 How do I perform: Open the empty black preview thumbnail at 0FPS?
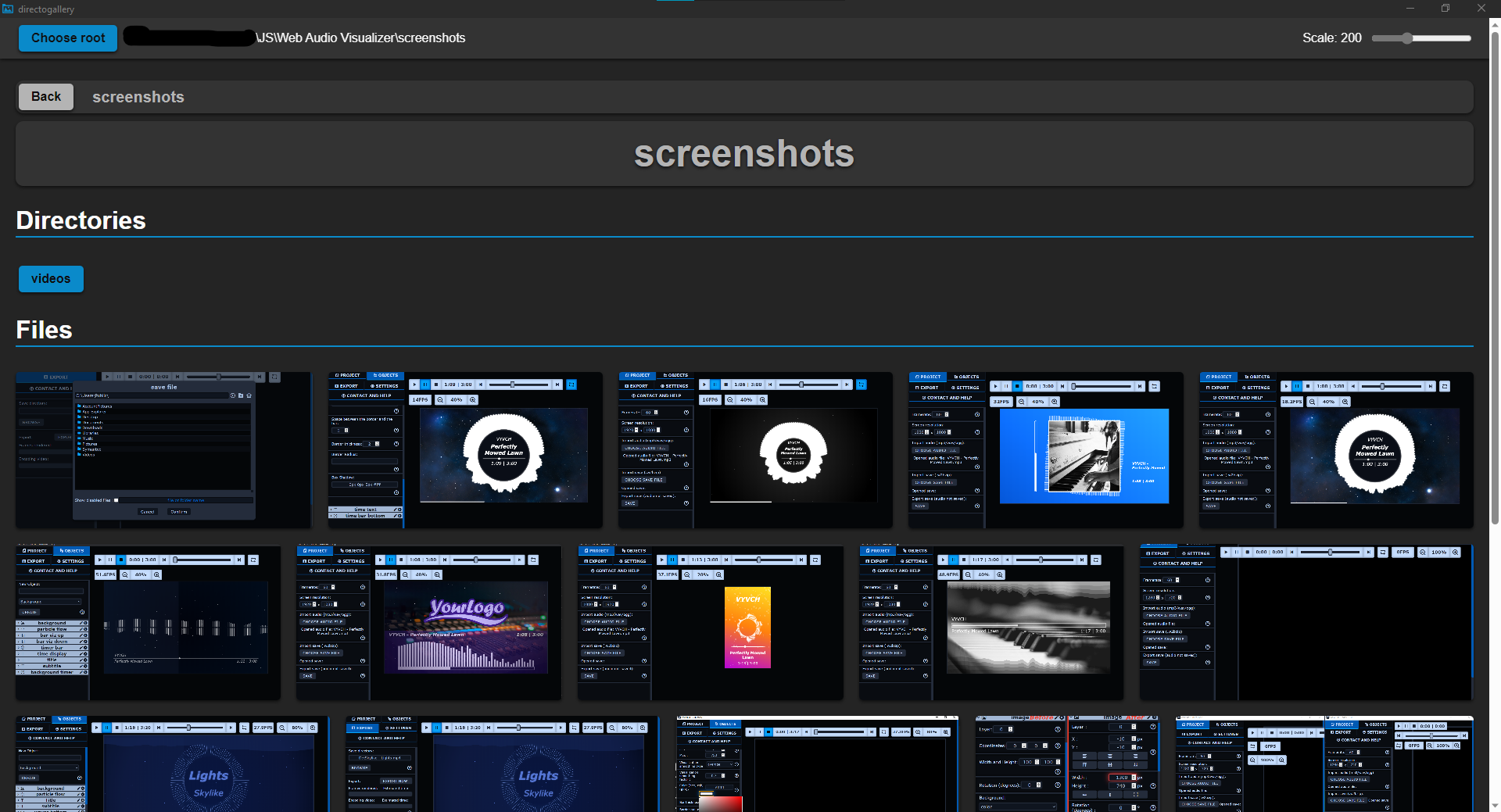1306,623
